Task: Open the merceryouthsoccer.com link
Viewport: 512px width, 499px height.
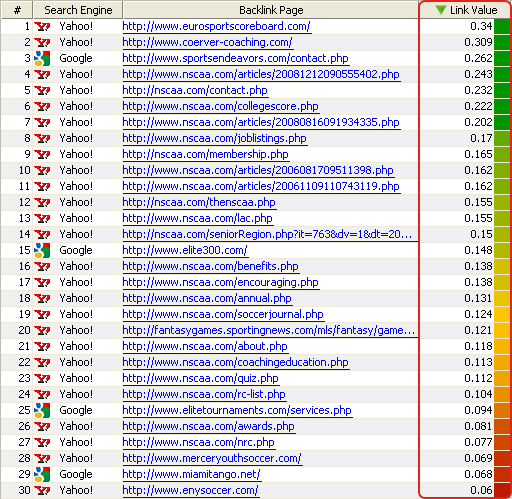Action: pos(212,458)
